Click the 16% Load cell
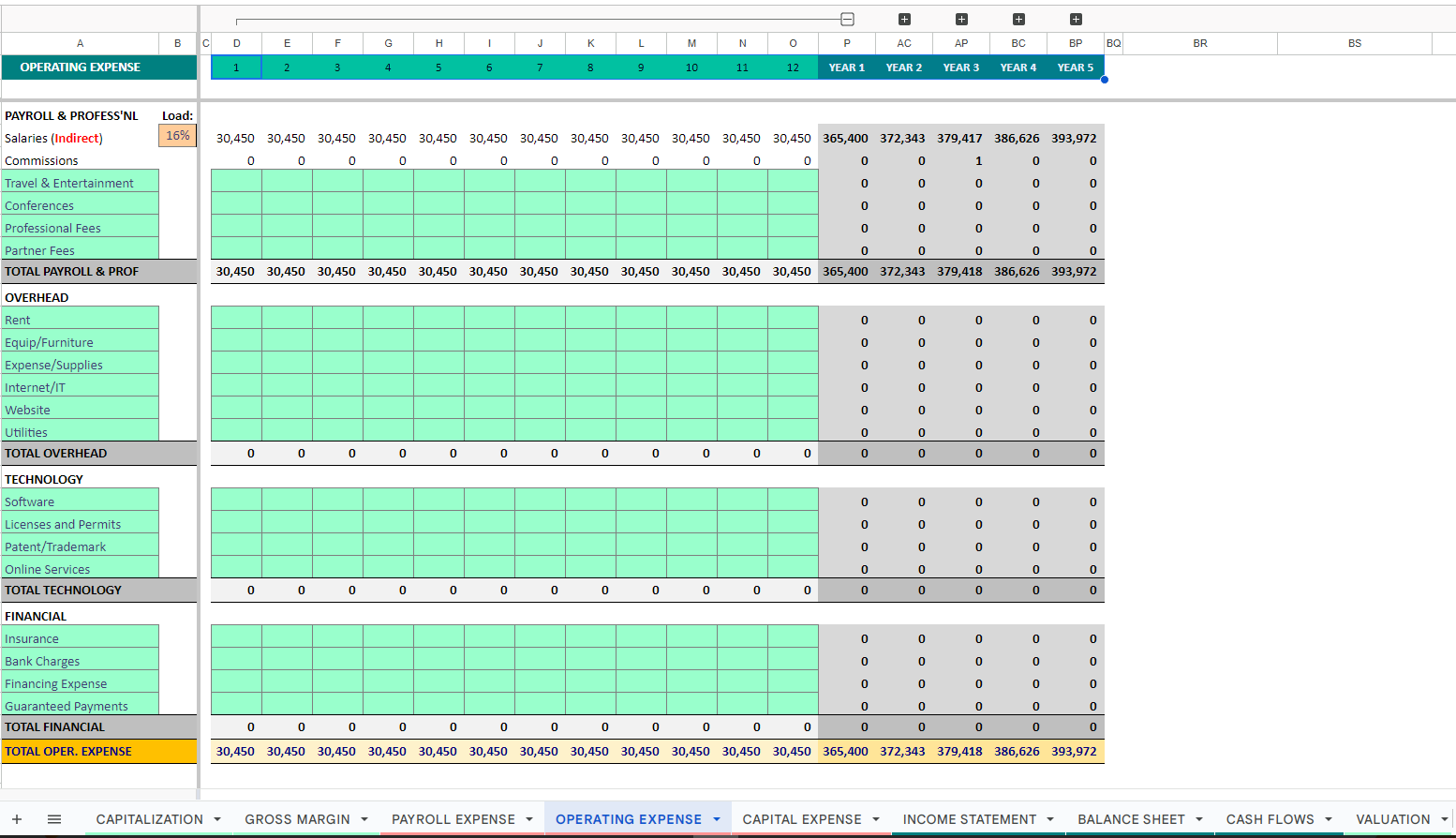1456x838 pixels. (177, 136)
